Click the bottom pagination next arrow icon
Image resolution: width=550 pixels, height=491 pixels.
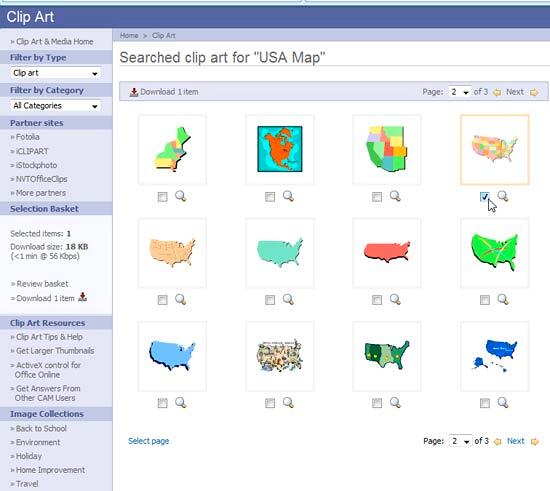(535, 442)
